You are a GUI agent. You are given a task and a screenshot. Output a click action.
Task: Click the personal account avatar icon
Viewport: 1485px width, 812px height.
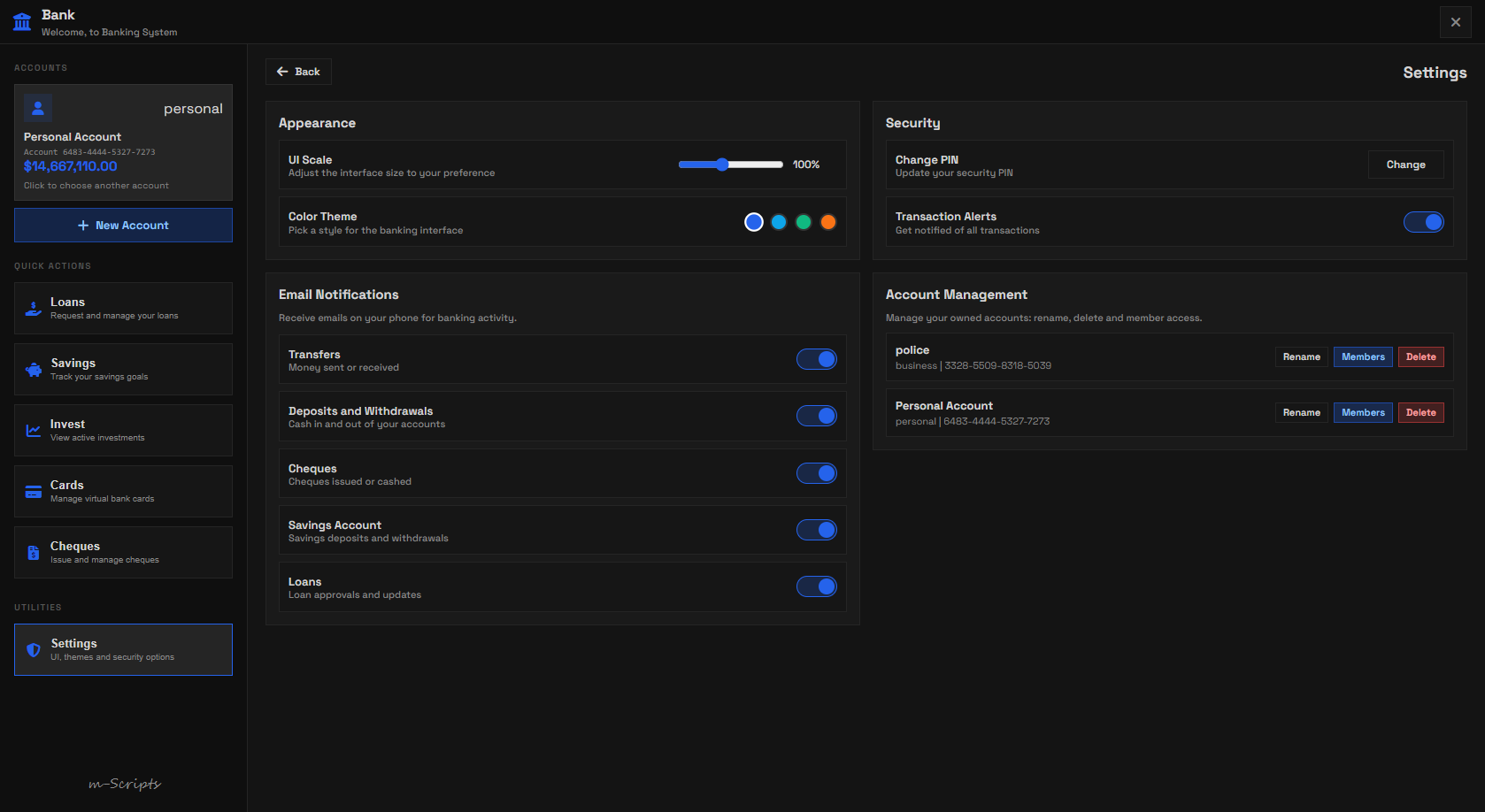(x=38, y=108)
